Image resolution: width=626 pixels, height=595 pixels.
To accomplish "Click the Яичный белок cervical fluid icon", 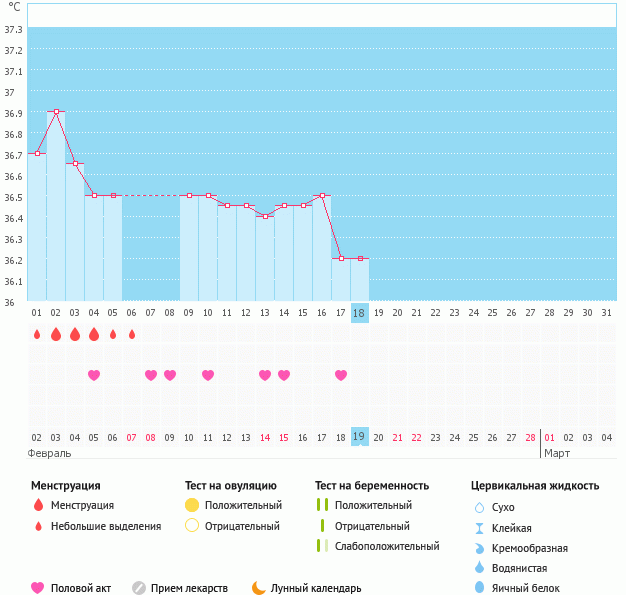I will tap(479, 588).
